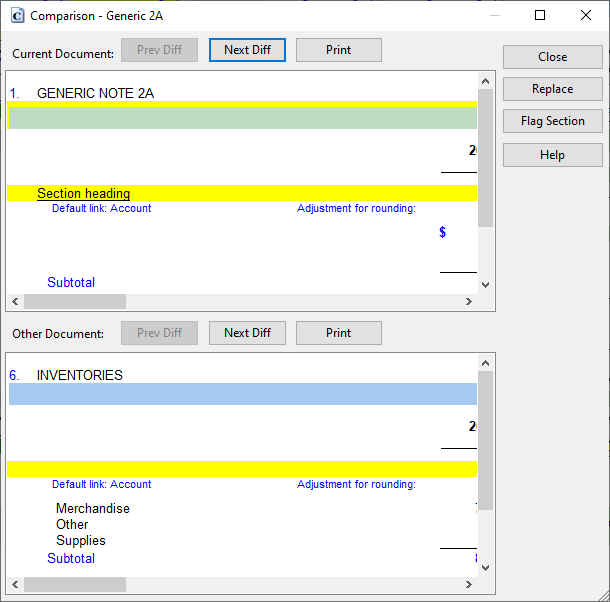
Task: Click right arrow of Current Document horizontal scrollbar
Action: (469, 302)
